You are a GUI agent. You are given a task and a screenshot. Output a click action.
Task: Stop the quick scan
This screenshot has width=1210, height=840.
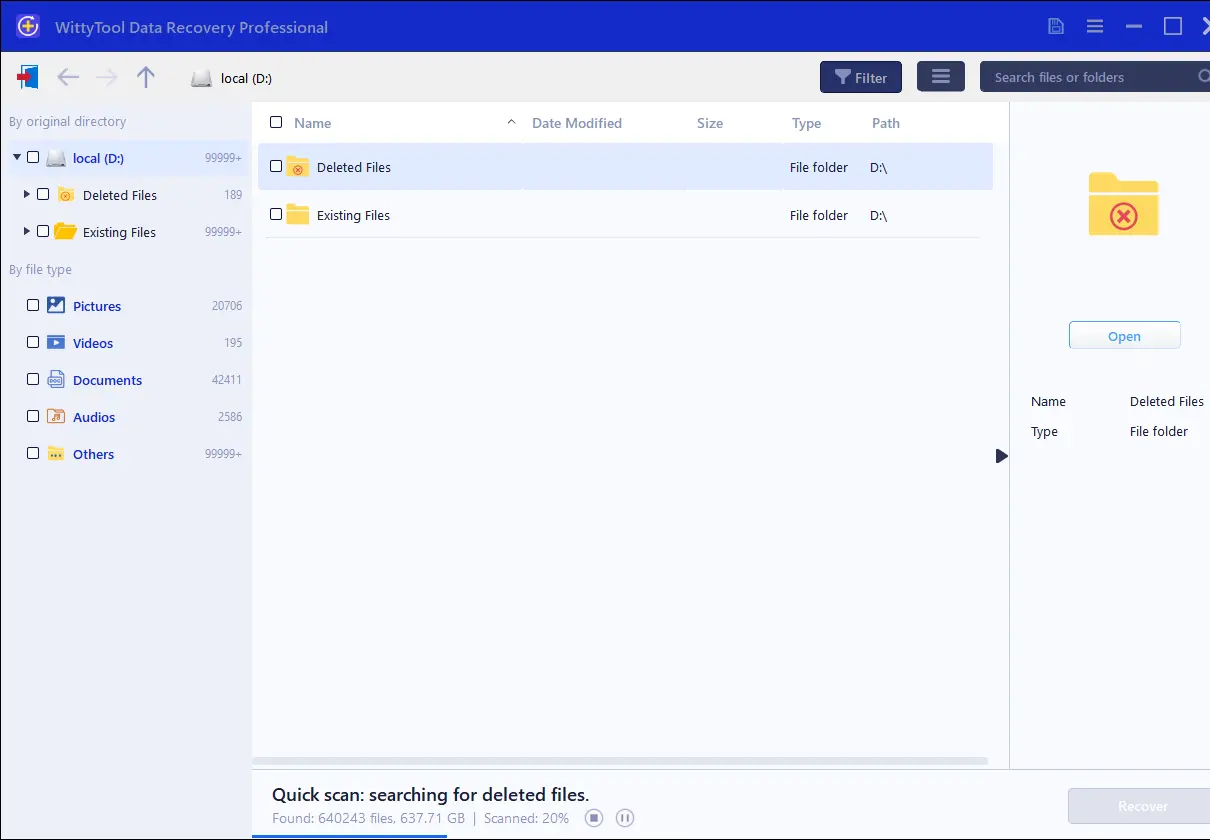pyautogui.click(x=594, y=818)
